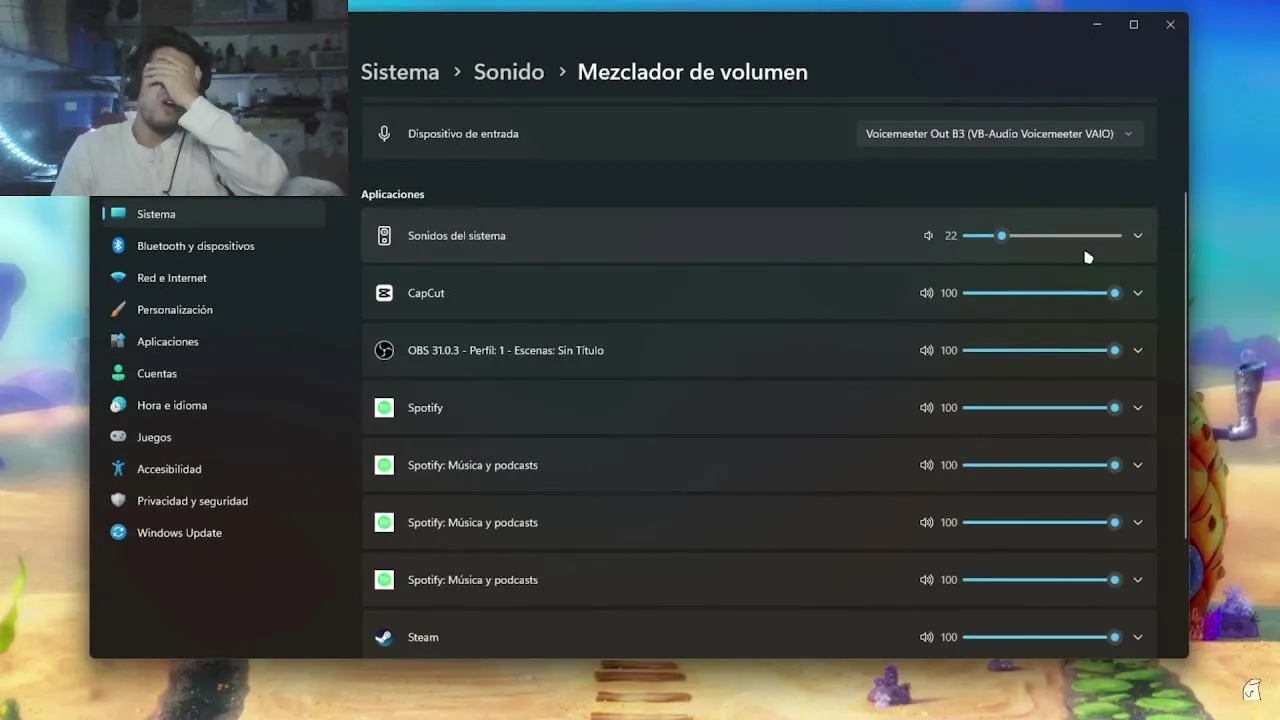Click the Sonidos del sistema speaker-box icon
The image size is (1280, 720).
384,236
